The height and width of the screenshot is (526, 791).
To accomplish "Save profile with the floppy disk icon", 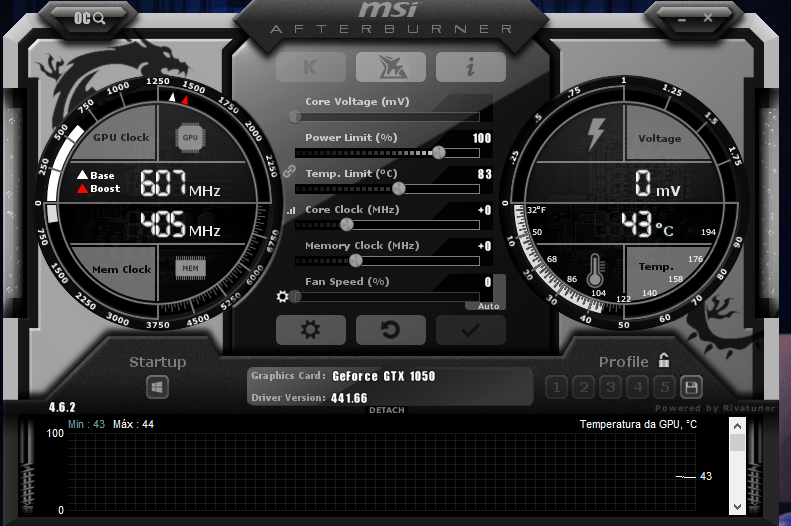I will 691,387.
